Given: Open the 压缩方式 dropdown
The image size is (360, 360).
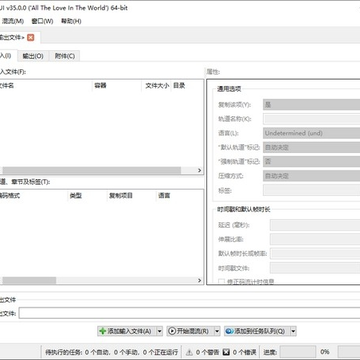Looking at the screenshot, I should [x=311, y=176].
